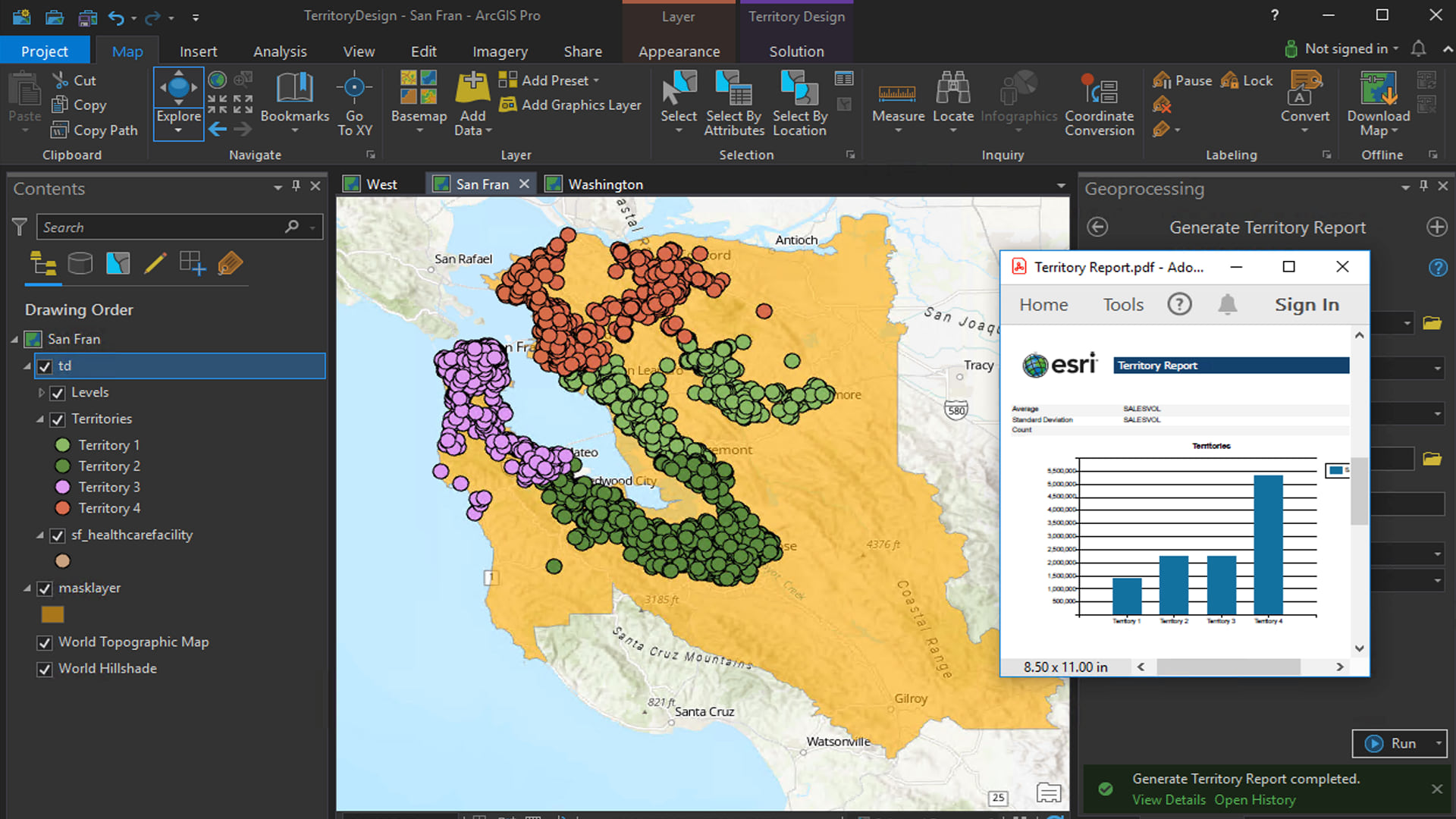Run the Generate Territory Report tool
The height and width of the screenshot is (819, 1456).
pyautogui.click(x=1399, y=743)
